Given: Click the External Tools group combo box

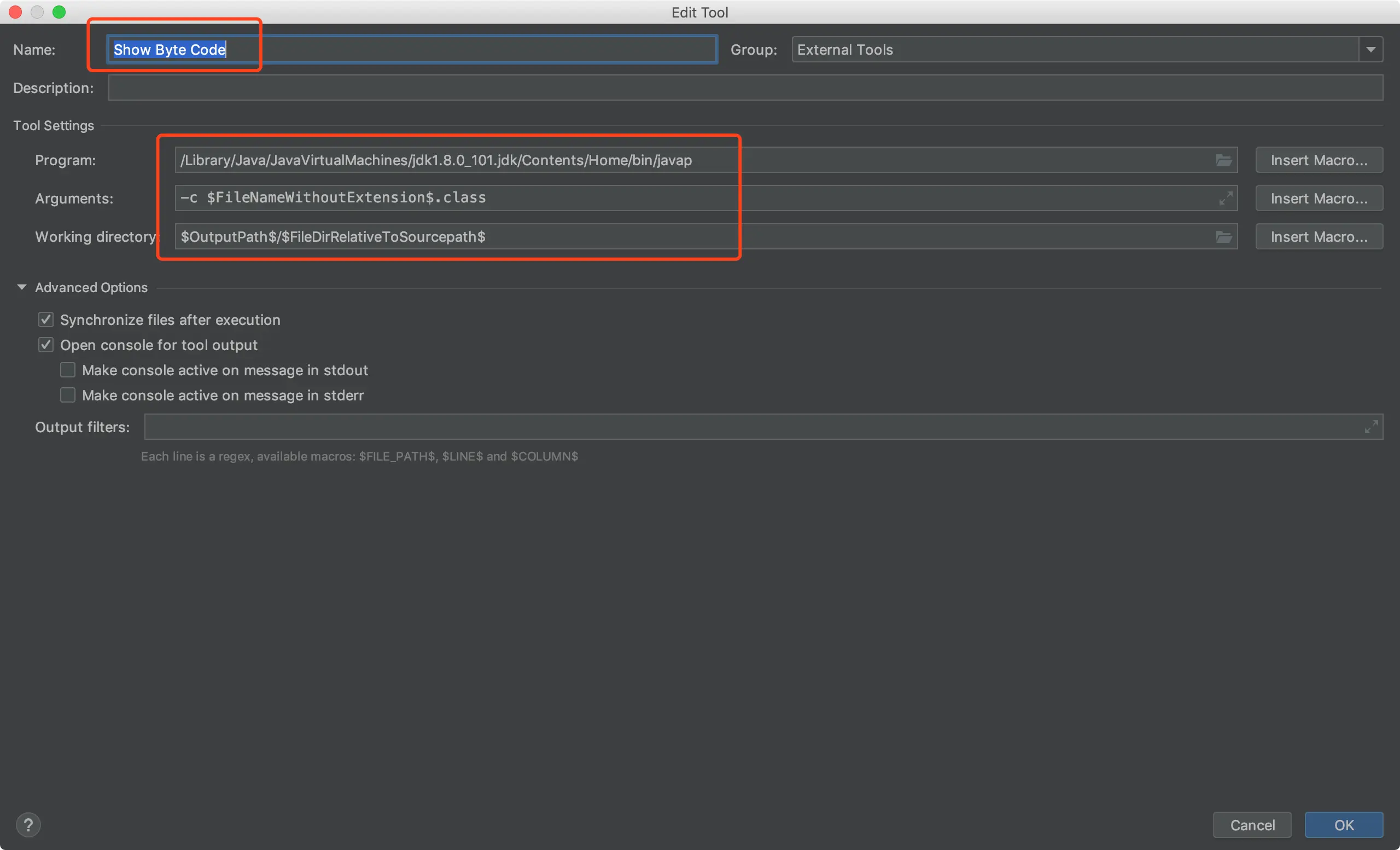Looking at the screenshot, I should [x=1074, y=50].
